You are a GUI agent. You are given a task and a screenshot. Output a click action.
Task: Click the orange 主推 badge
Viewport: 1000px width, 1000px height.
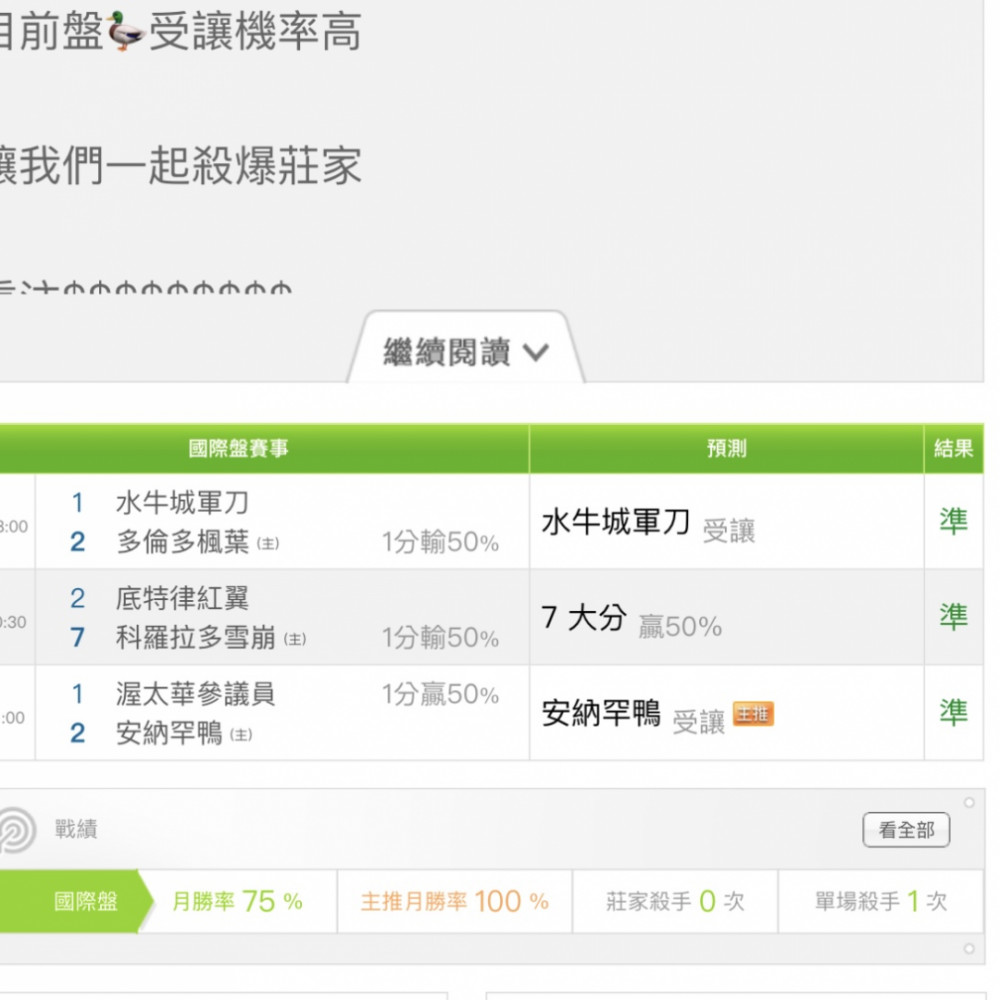coord(753,714)
